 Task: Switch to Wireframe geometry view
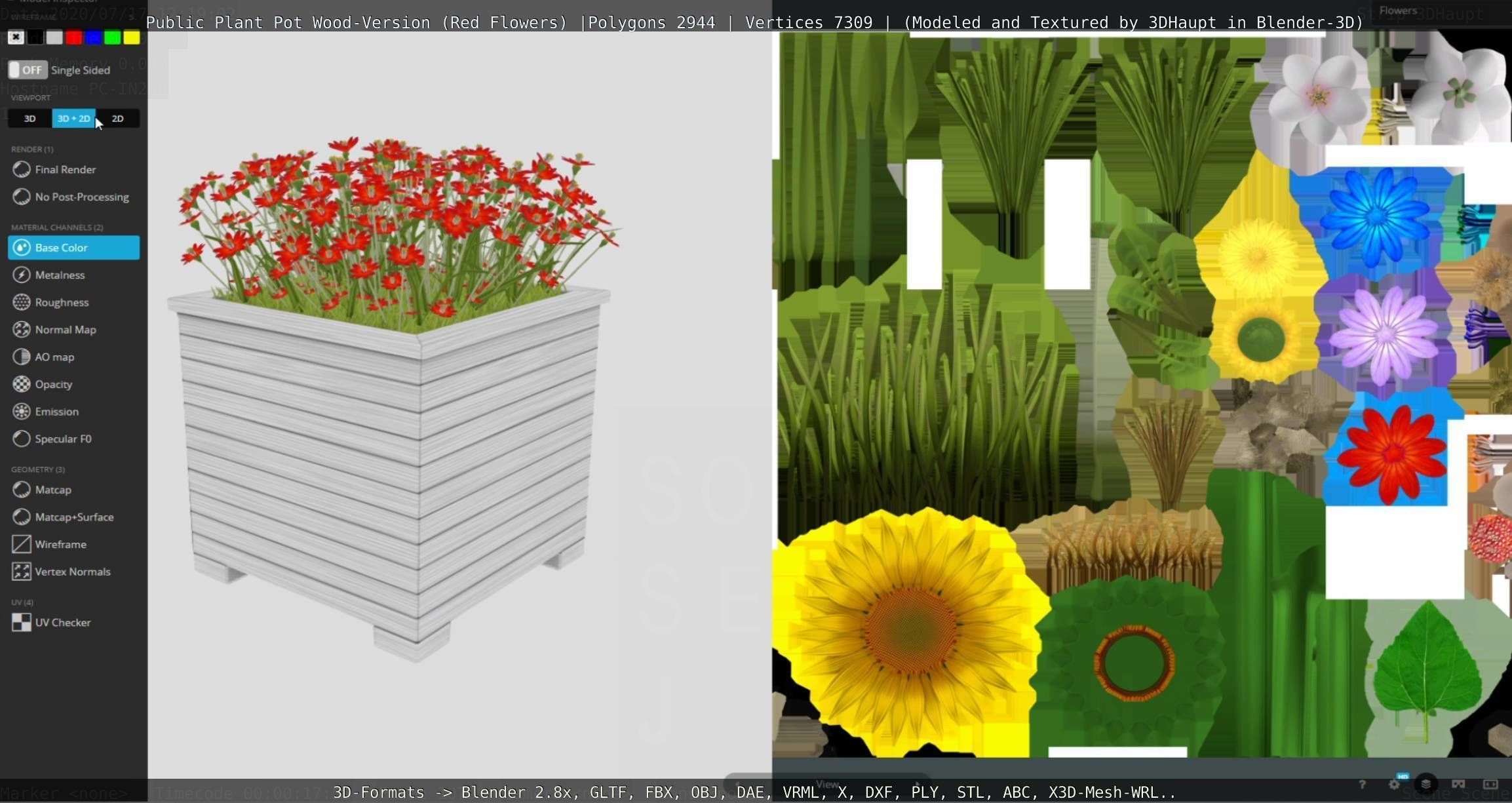(x=73, y=544)
